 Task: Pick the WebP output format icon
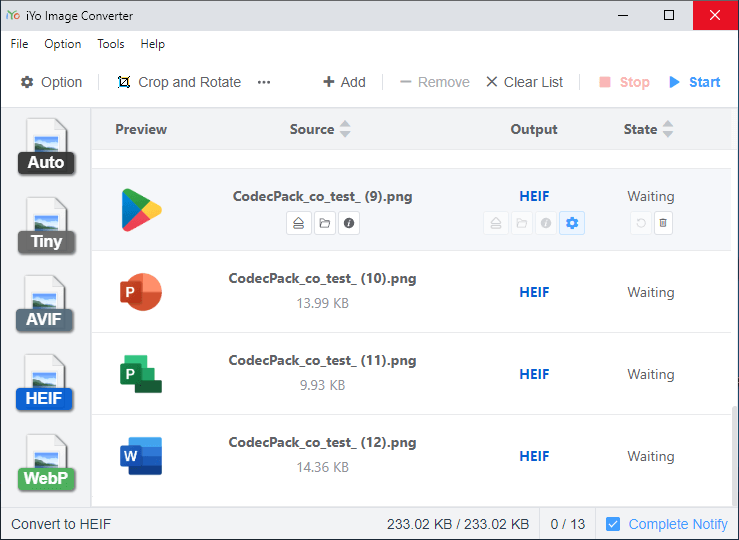pos(45,462)
